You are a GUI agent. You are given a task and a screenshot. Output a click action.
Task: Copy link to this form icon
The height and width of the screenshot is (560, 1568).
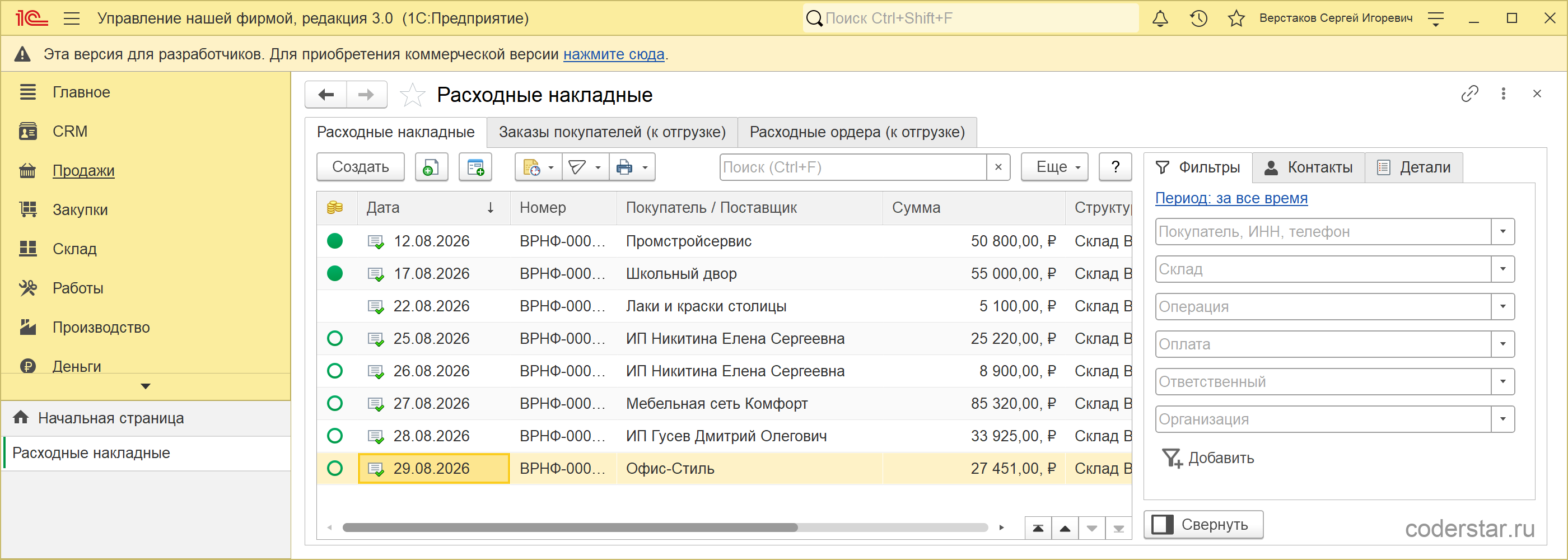pos(1470,94)
